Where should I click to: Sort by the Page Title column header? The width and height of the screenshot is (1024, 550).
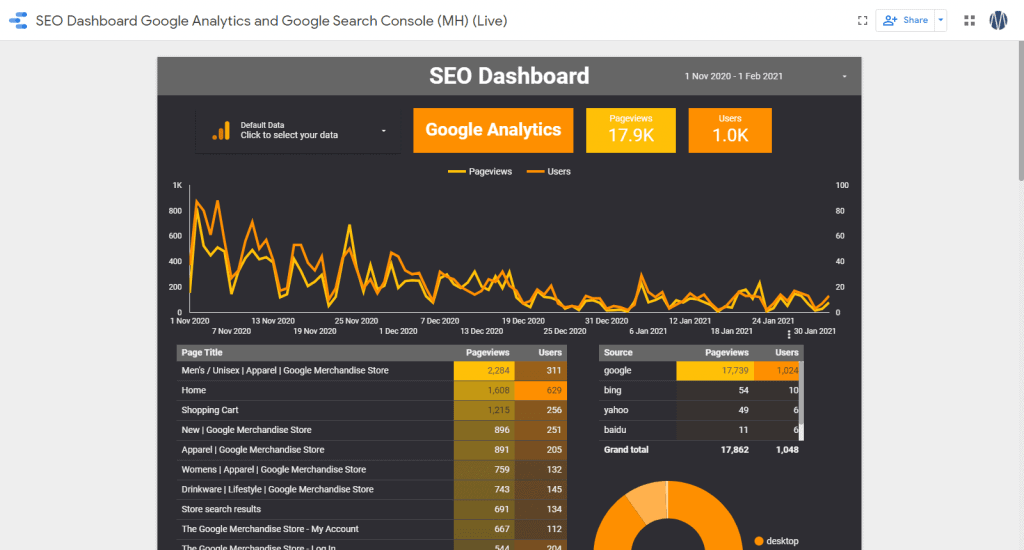tap(202, 353)
